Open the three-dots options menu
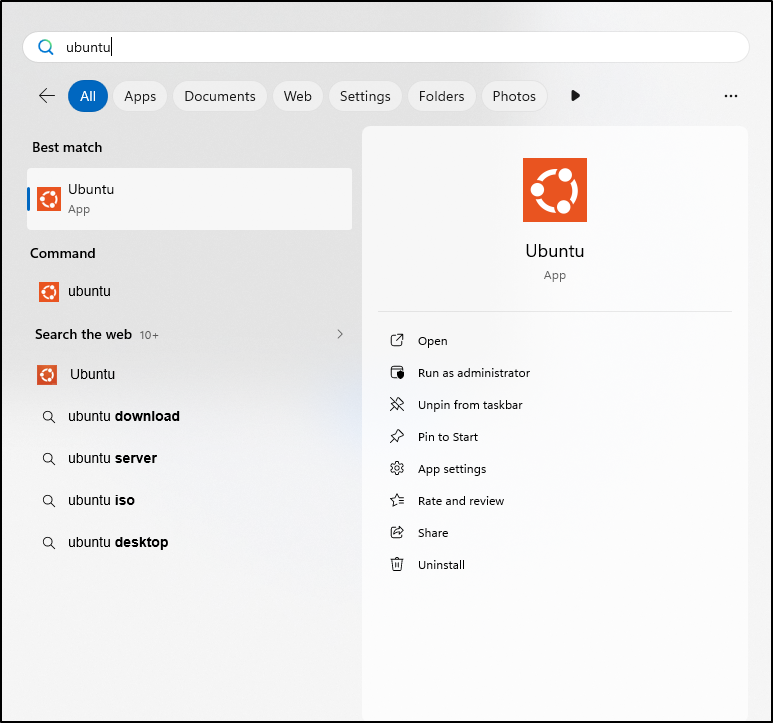 (731, 96)
